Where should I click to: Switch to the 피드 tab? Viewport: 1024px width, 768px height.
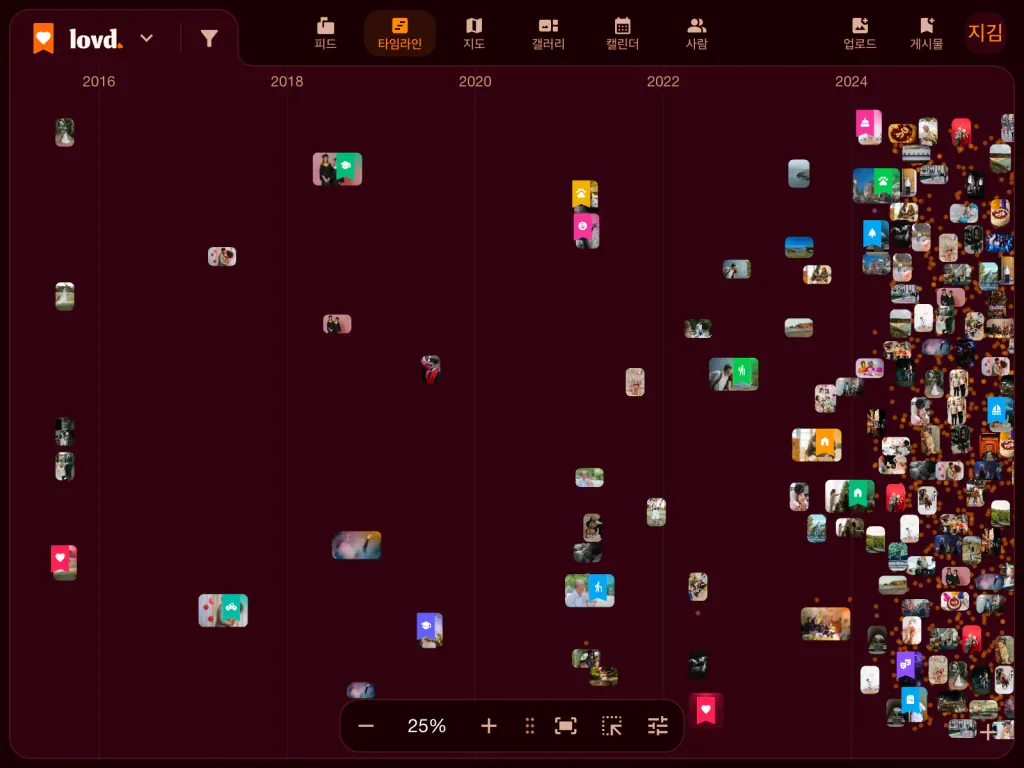325,34
